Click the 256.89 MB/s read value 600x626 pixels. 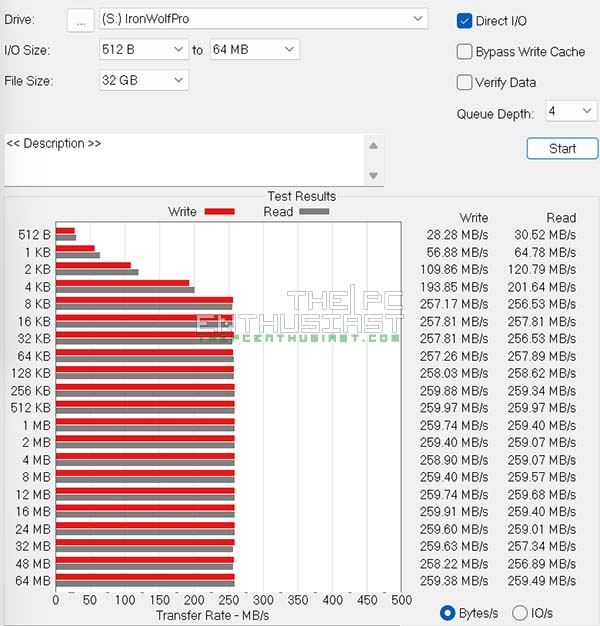coord(542,563)
